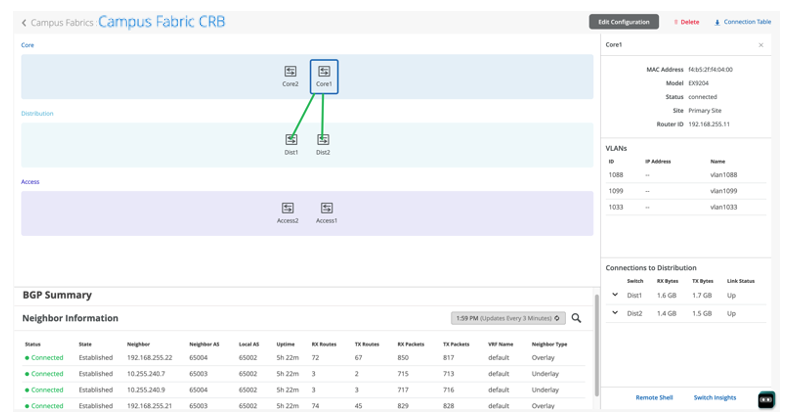Refresh the 1:59 PM update timer
The width and height of the screenshot is (789, 420).
[558, 318]
